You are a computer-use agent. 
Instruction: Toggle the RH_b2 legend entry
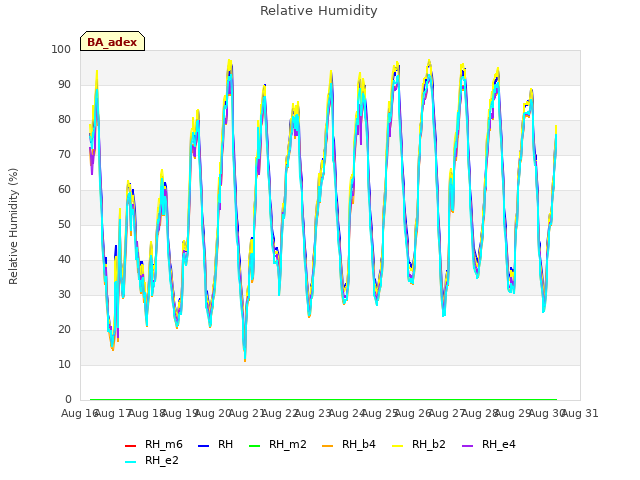tap(419, 444)
